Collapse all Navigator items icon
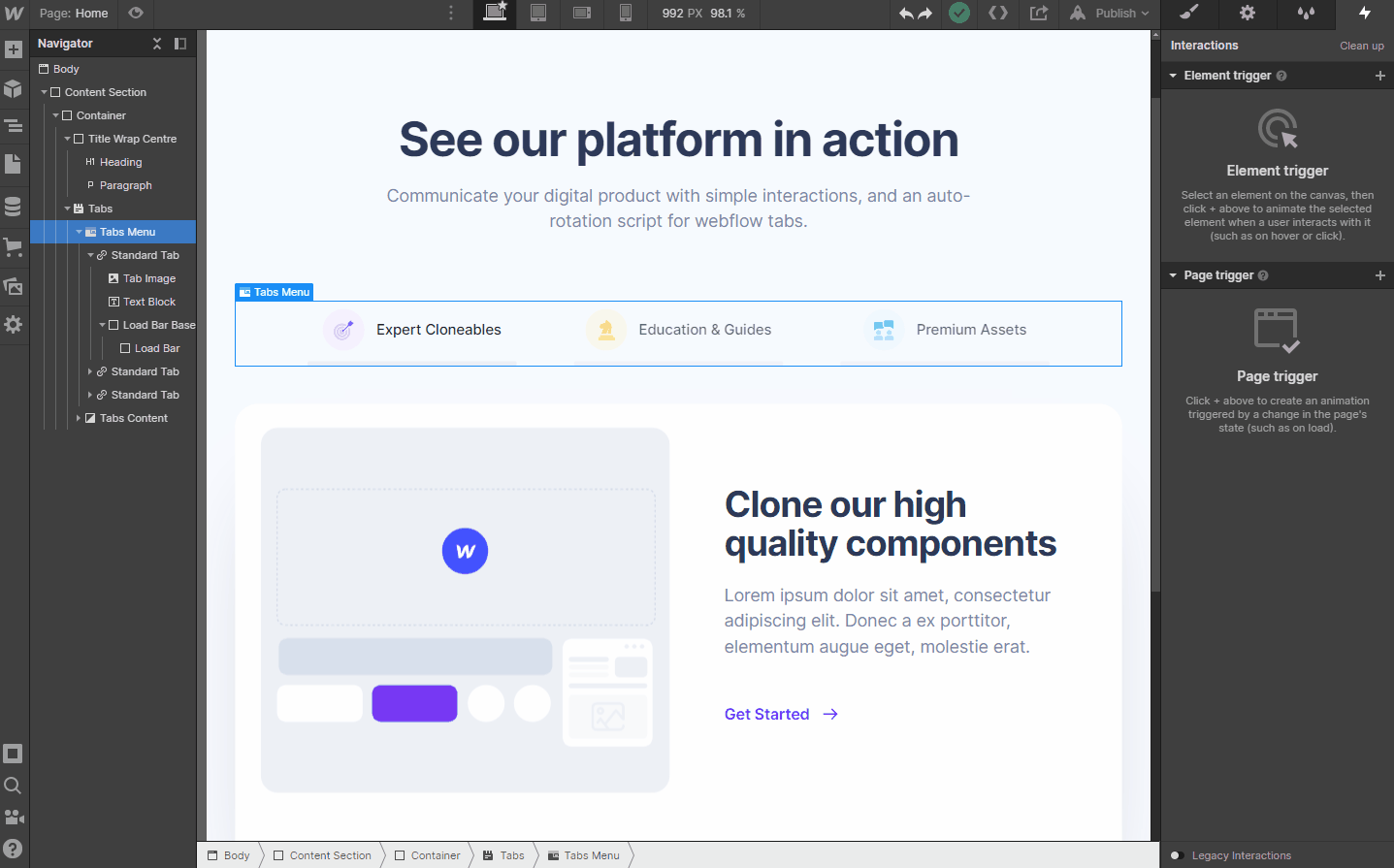Viewport: 1394px width, 868px height. click(x=157, y=44)
